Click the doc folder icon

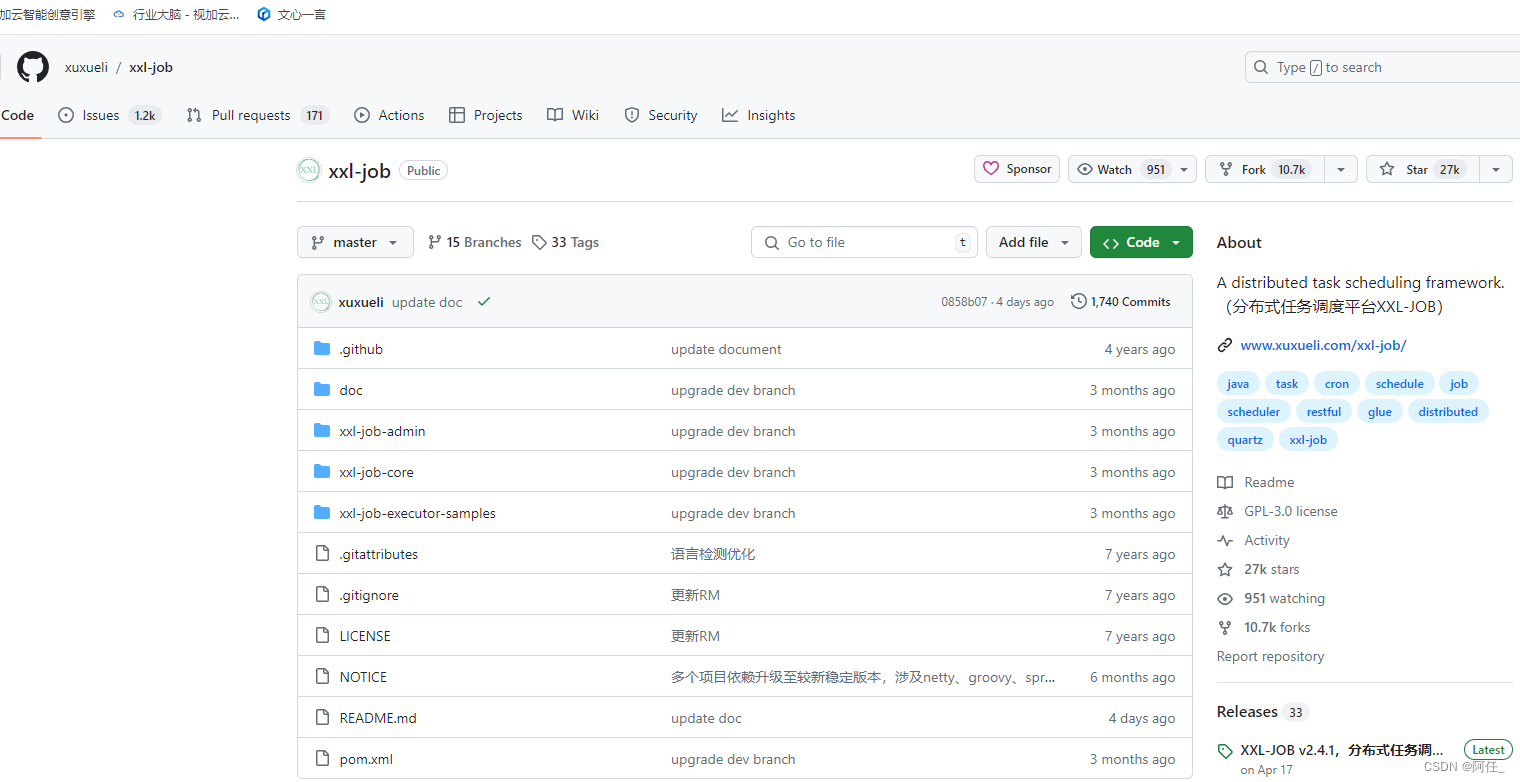[322, 390]
